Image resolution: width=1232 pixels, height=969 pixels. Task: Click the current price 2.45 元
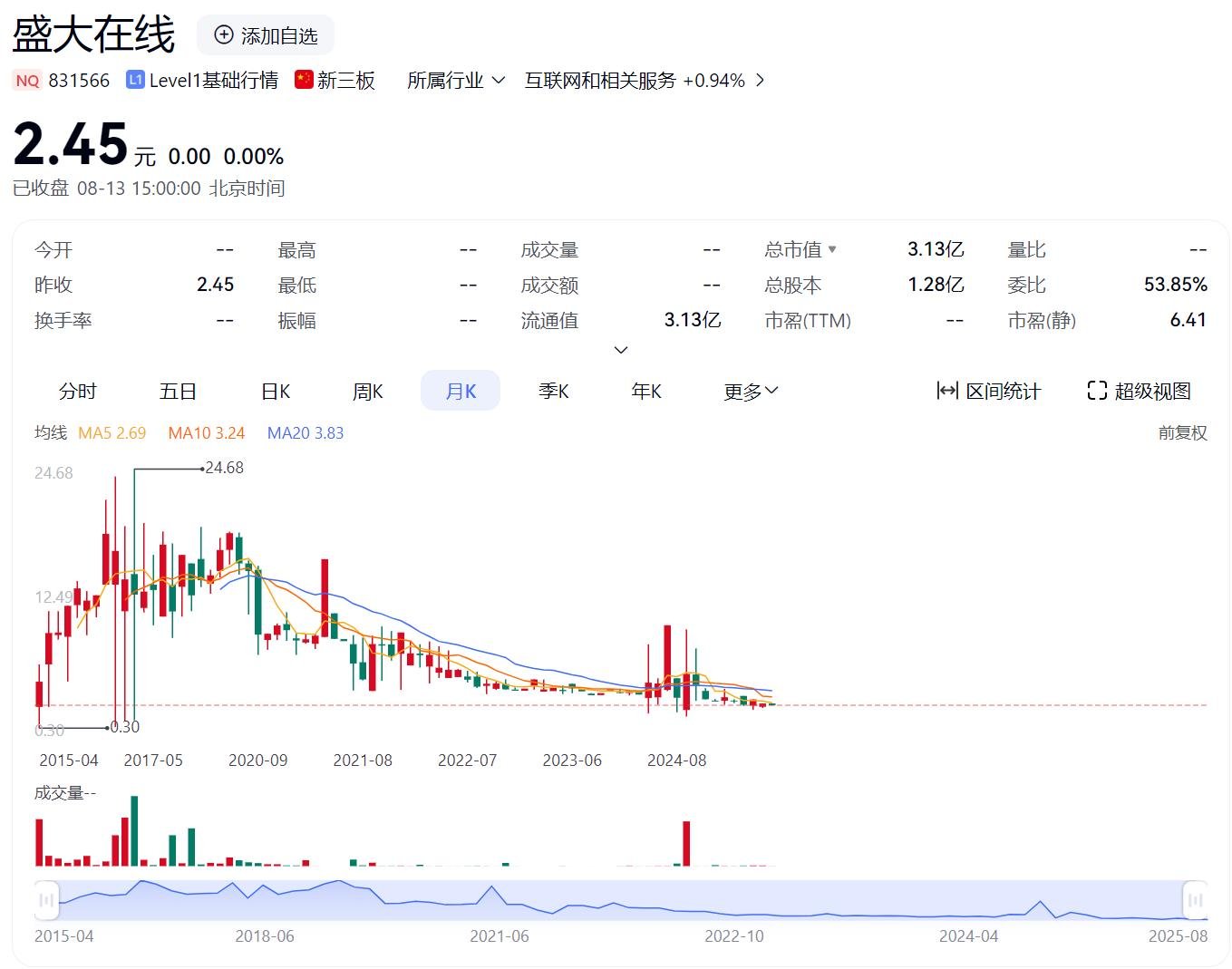click(x=84, y=145)
